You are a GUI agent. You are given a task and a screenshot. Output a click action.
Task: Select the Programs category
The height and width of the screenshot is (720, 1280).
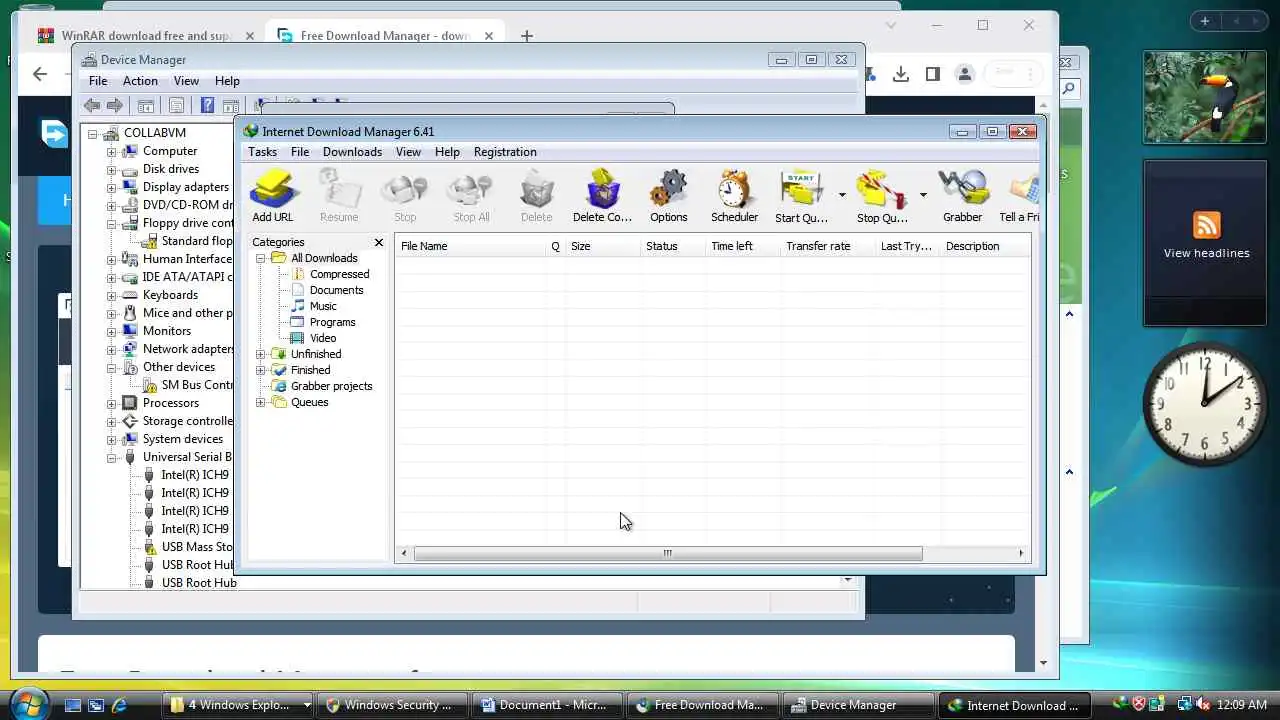pos(332,322)
